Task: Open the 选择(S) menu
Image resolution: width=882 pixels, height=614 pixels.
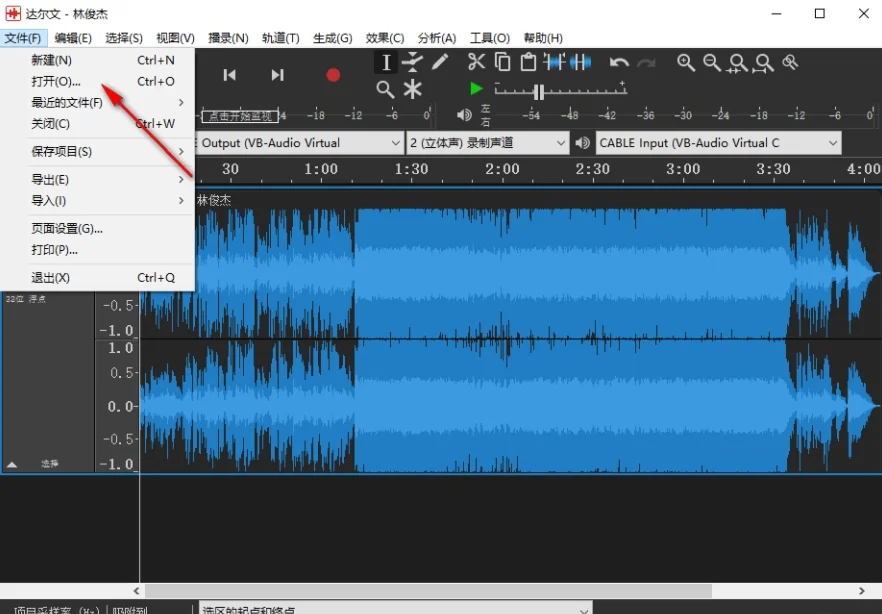Action: click(124, 38)
